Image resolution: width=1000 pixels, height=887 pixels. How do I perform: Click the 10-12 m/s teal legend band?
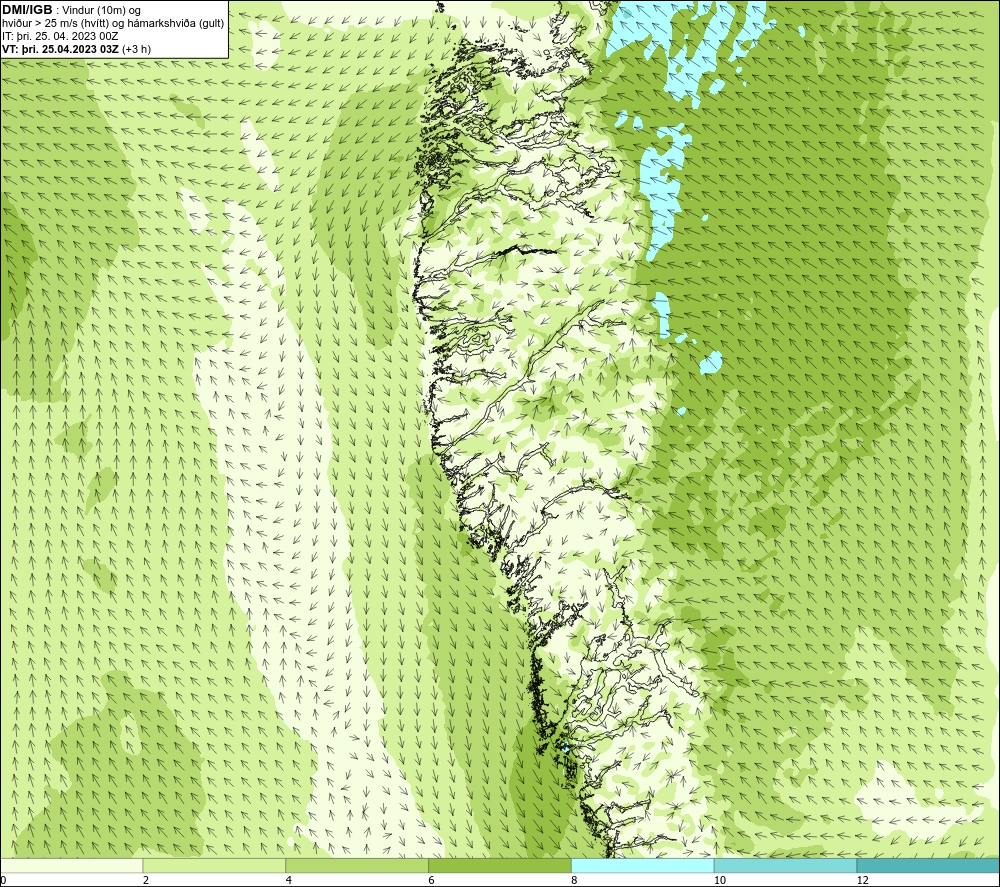(786, 866)
